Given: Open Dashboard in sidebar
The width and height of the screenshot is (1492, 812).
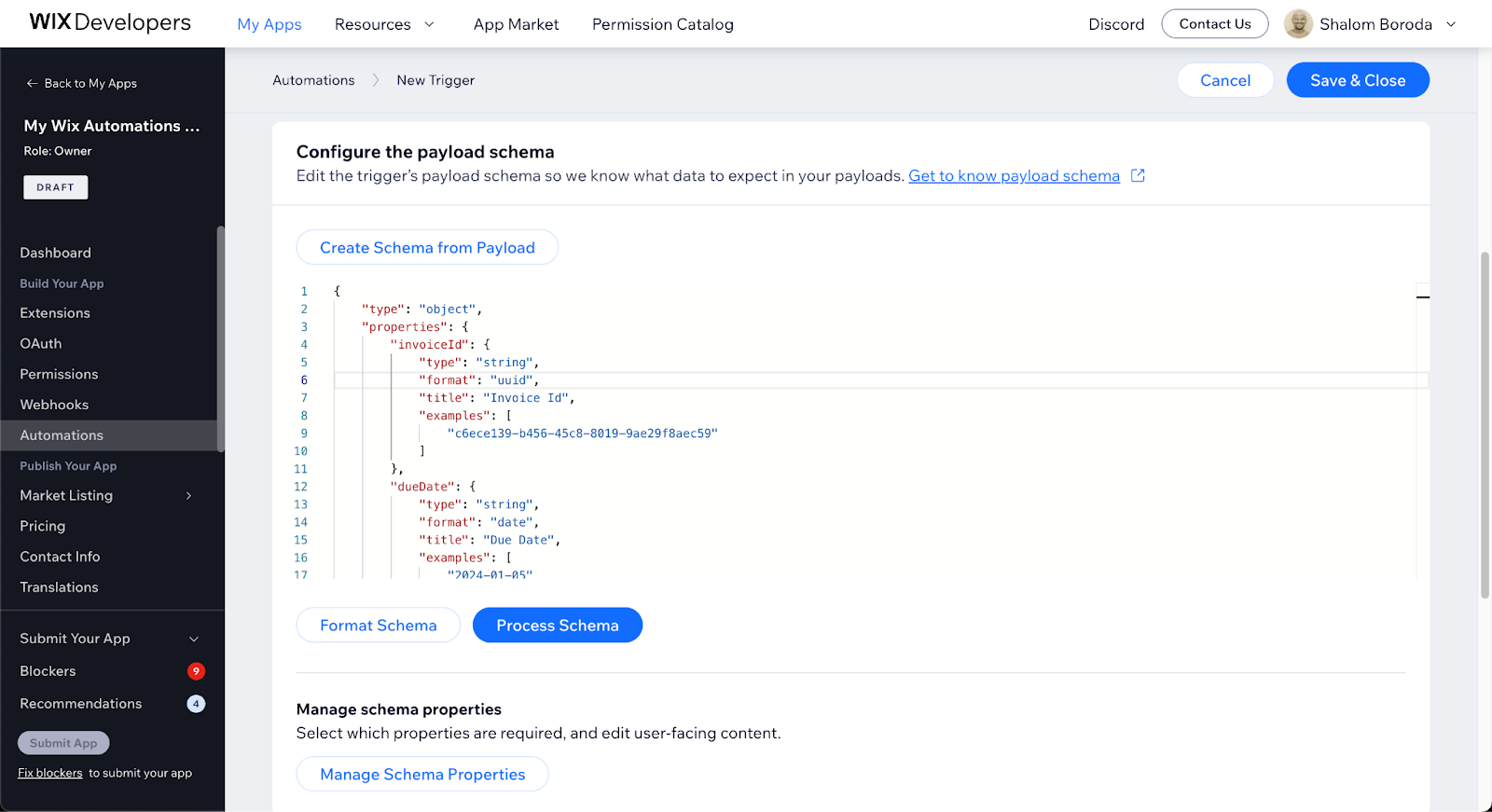Looking at the screenshot, I should coord(56,253).
